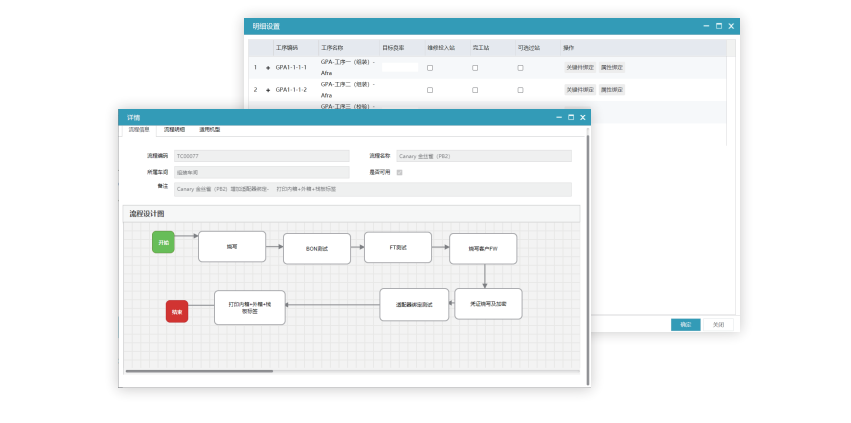Confirm with 确定 in 明细设置 window
Screen dimensions: 851x423
click(685, 325)
